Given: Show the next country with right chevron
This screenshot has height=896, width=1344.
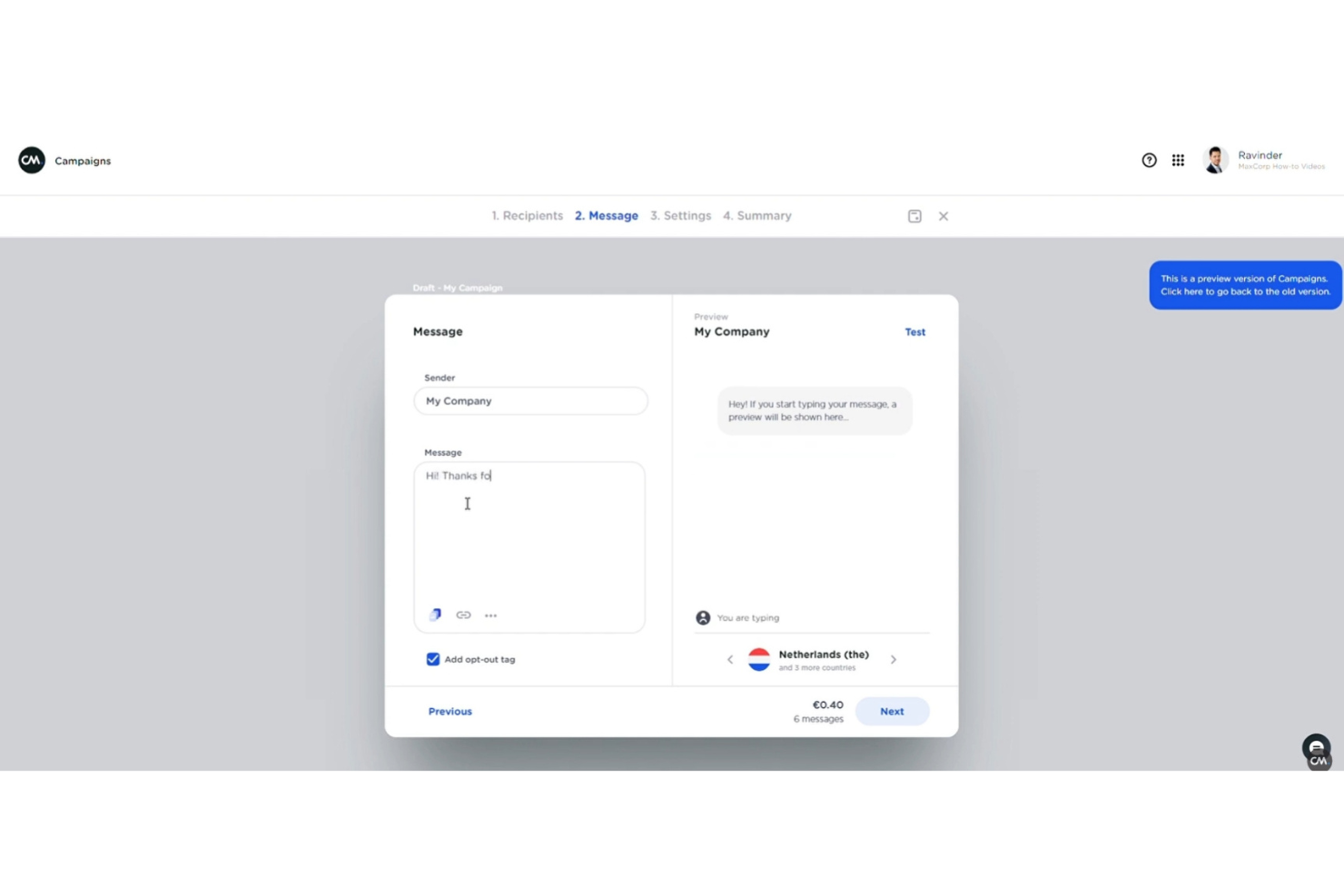Looking at the screenshot, I should click(893, 659).
